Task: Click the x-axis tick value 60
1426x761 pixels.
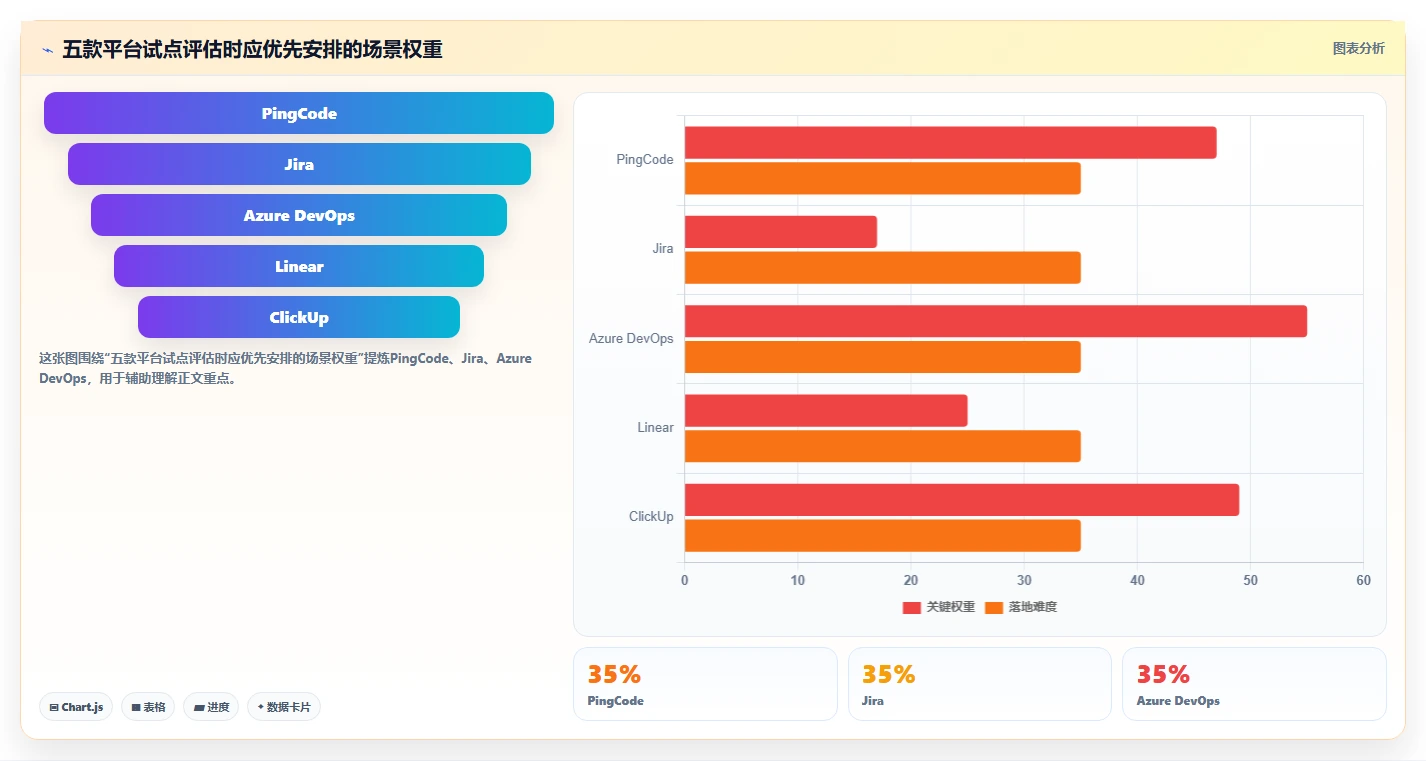Action: pyautogui.click(x=1363, y=581)
